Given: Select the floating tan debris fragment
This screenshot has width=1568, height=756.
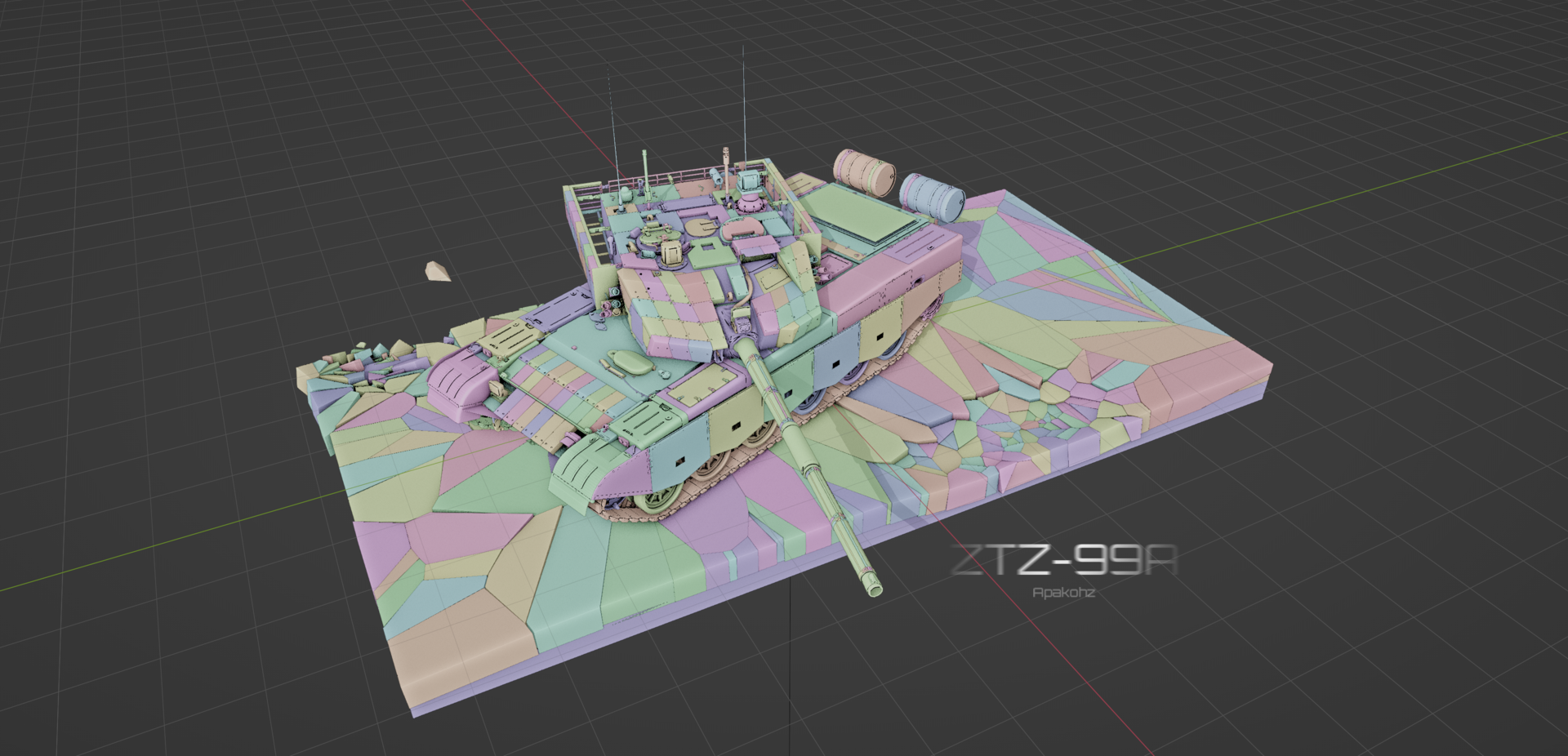Looking at the screenshot, I should point(438,271).
